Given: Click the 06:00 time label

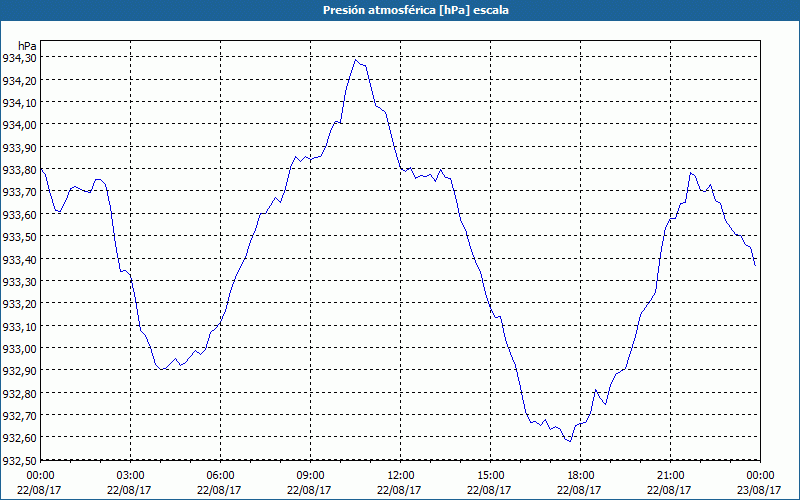Looking at the screenshot, I should [x=220, y=476].
